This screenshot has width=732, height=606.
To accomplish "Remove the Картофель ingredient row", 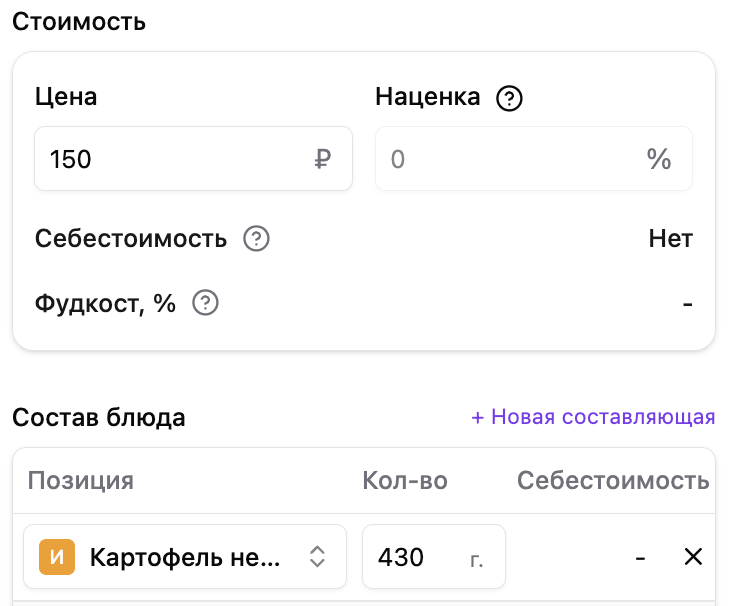I will [693, 557].
